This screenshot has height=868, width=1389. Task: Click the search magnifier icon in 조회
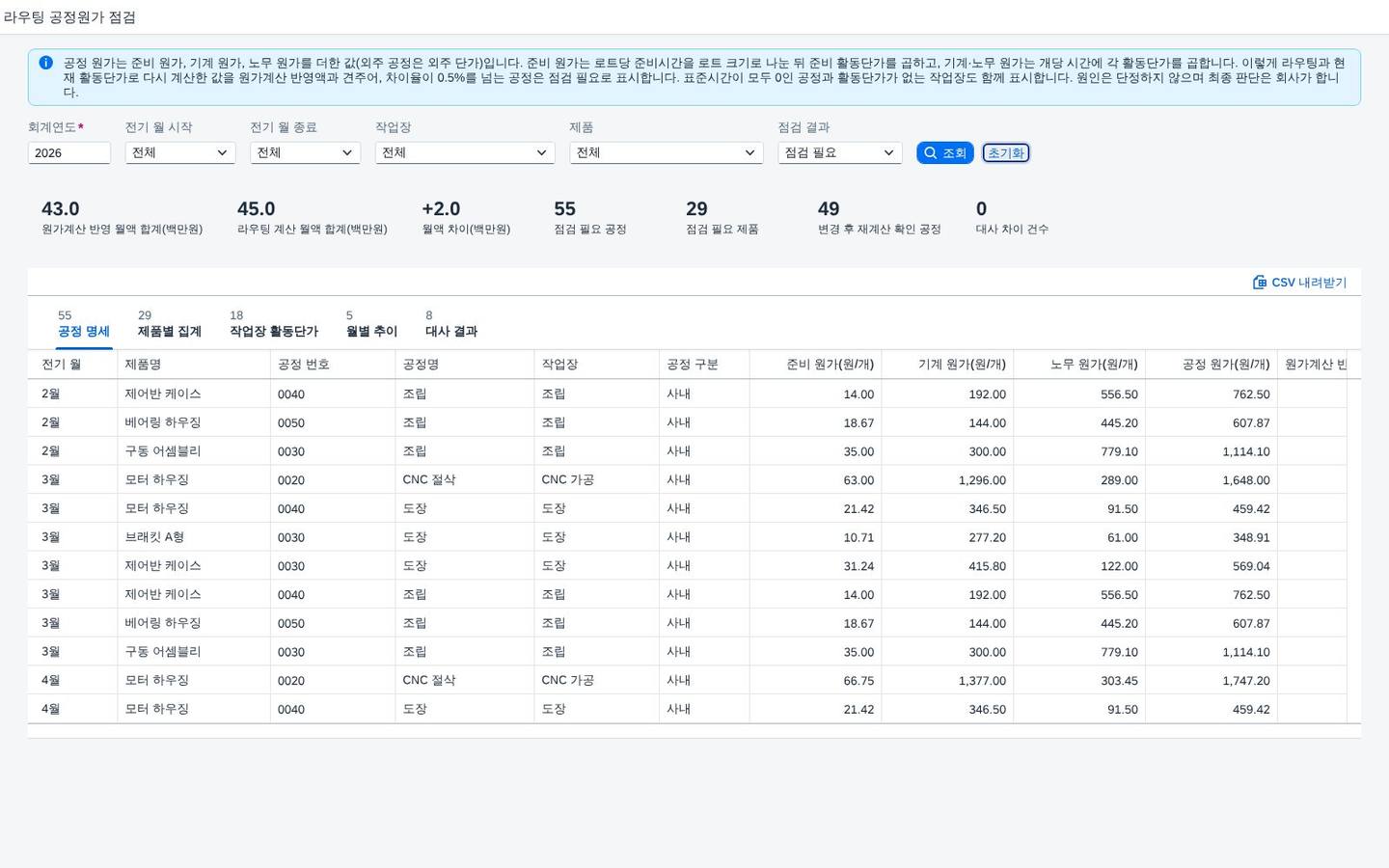(931, 152)
